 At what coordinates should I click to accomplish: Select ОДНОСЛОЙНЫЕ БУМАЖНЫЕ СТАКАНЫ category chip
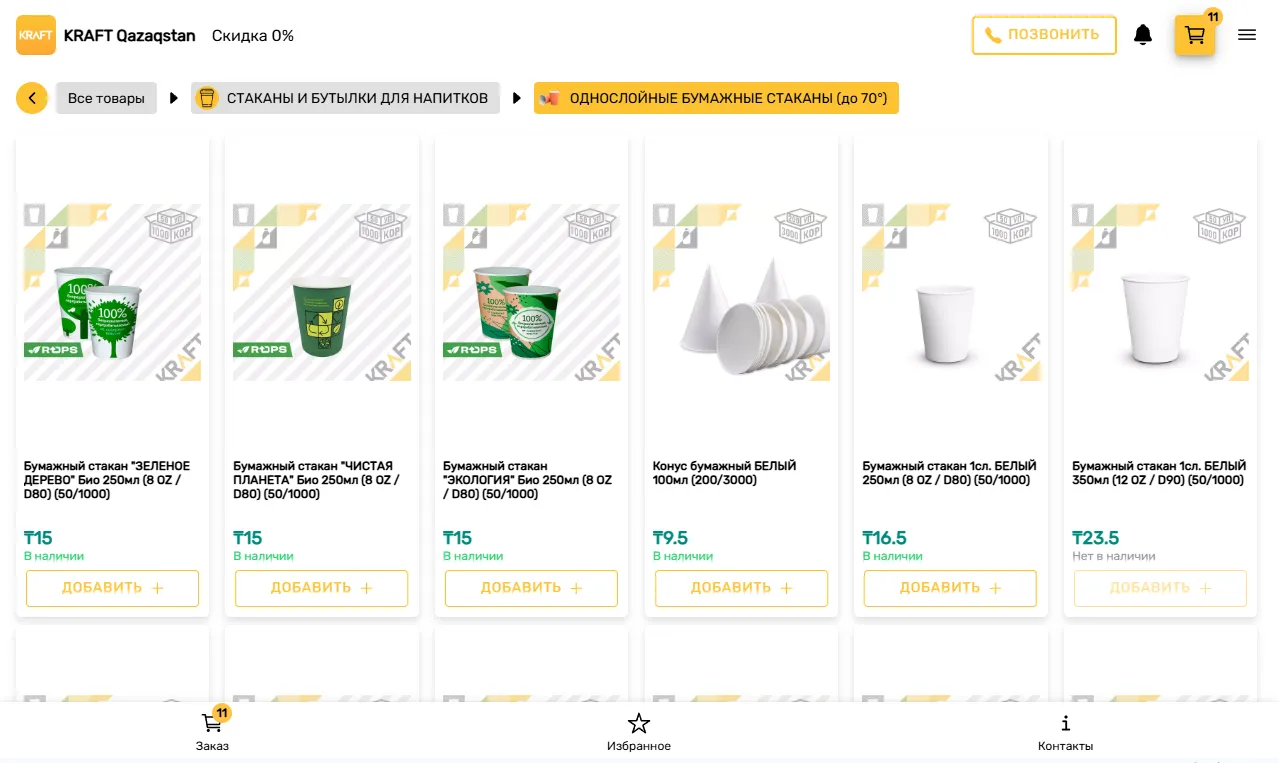[716, 98]
